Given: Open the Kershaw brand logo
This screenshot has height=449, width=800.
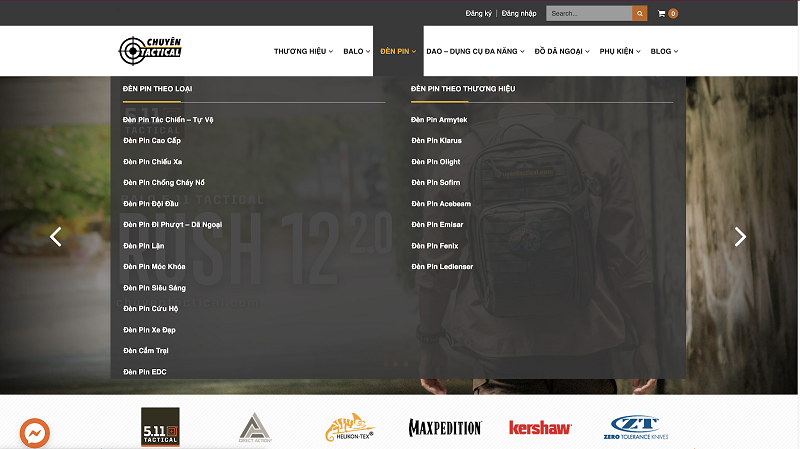Looking at the screenshot, I should click(x=540, y=428).
